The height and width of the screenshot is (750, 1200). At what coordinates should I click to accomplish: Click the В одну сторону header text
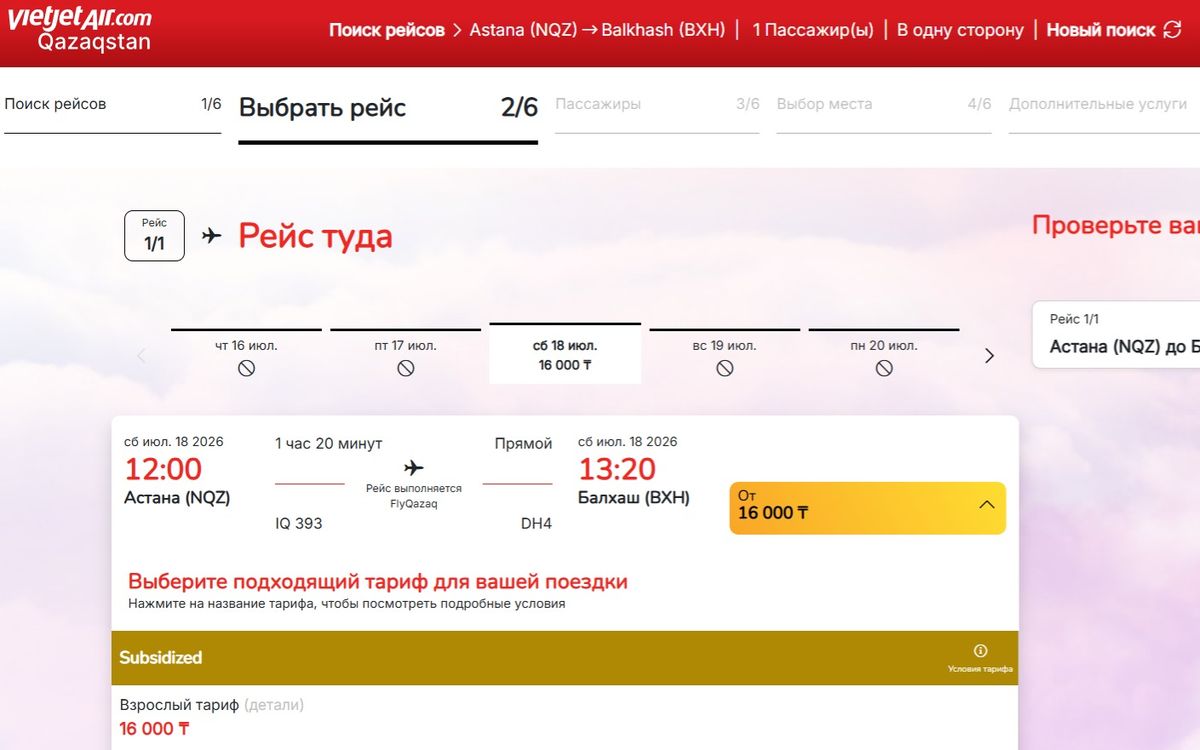[x=960, y=30]
